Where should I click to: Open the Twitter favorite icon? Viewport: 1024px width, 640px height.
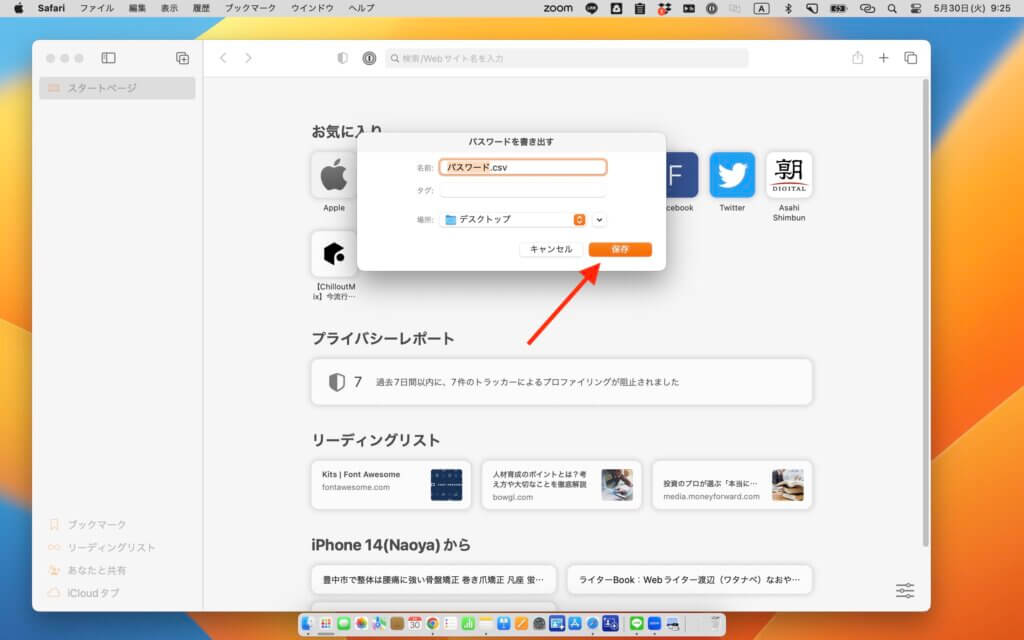pos(732,175)
